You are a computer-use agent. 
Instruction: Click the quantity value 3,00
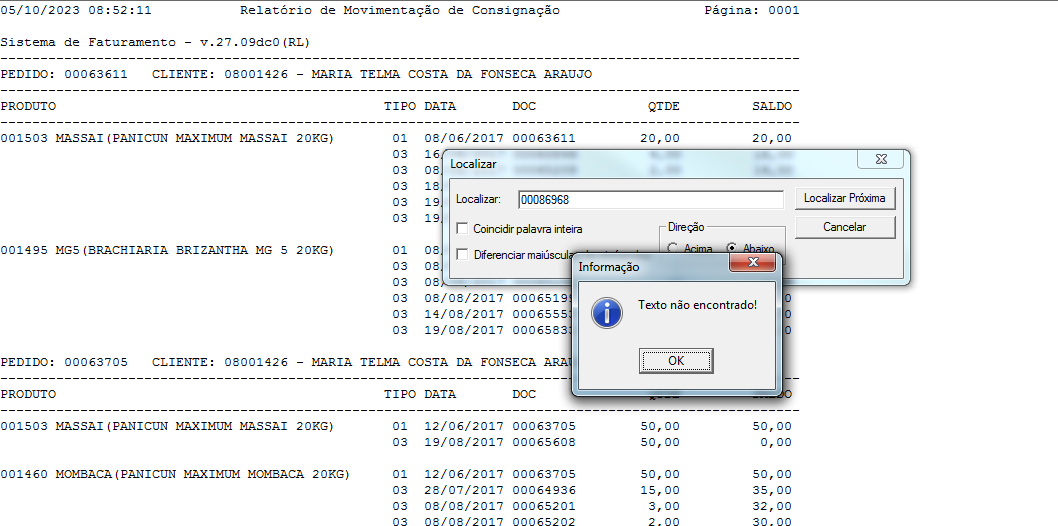pos(664,506)
